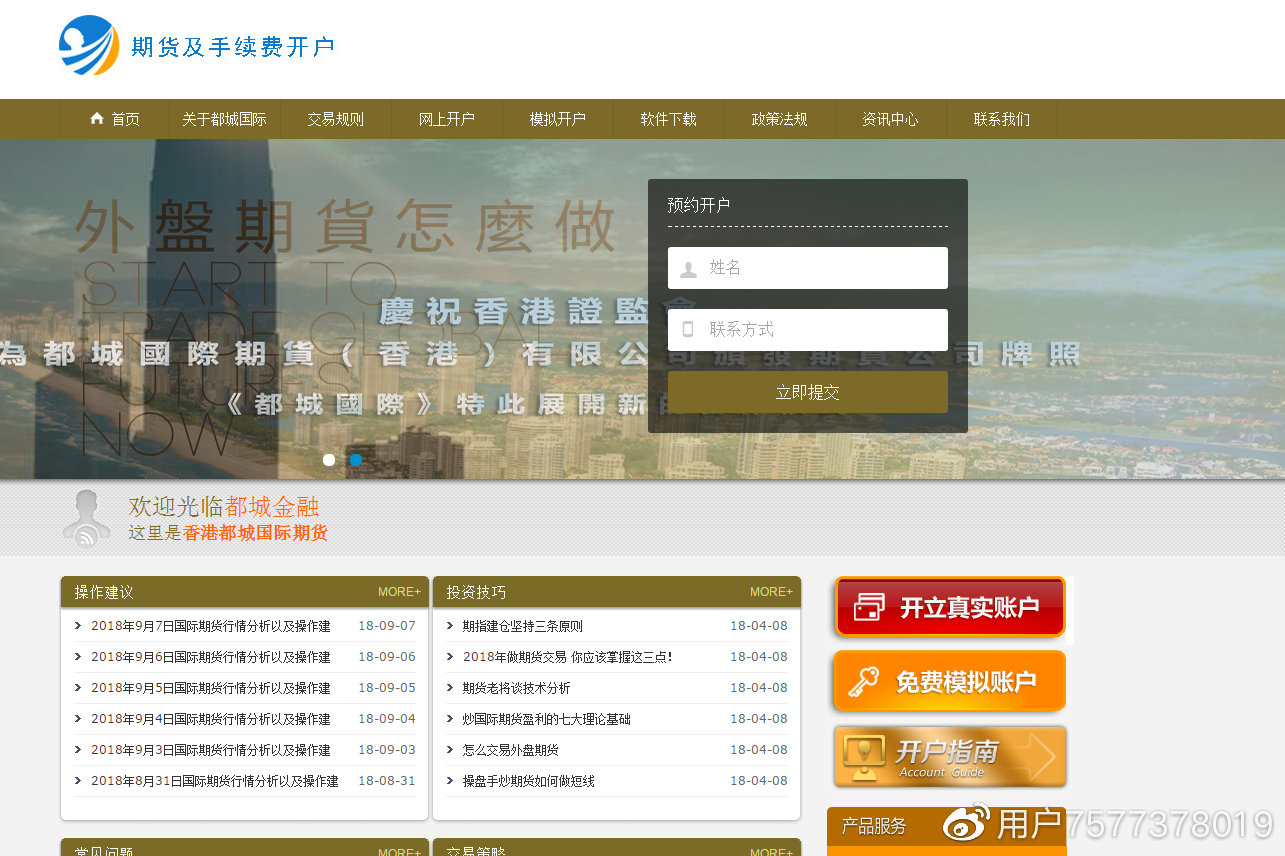This screenshot has height=856, width=1285.
Task: Open article 期货老将谈技术分析
Action: tap(516, 688)
